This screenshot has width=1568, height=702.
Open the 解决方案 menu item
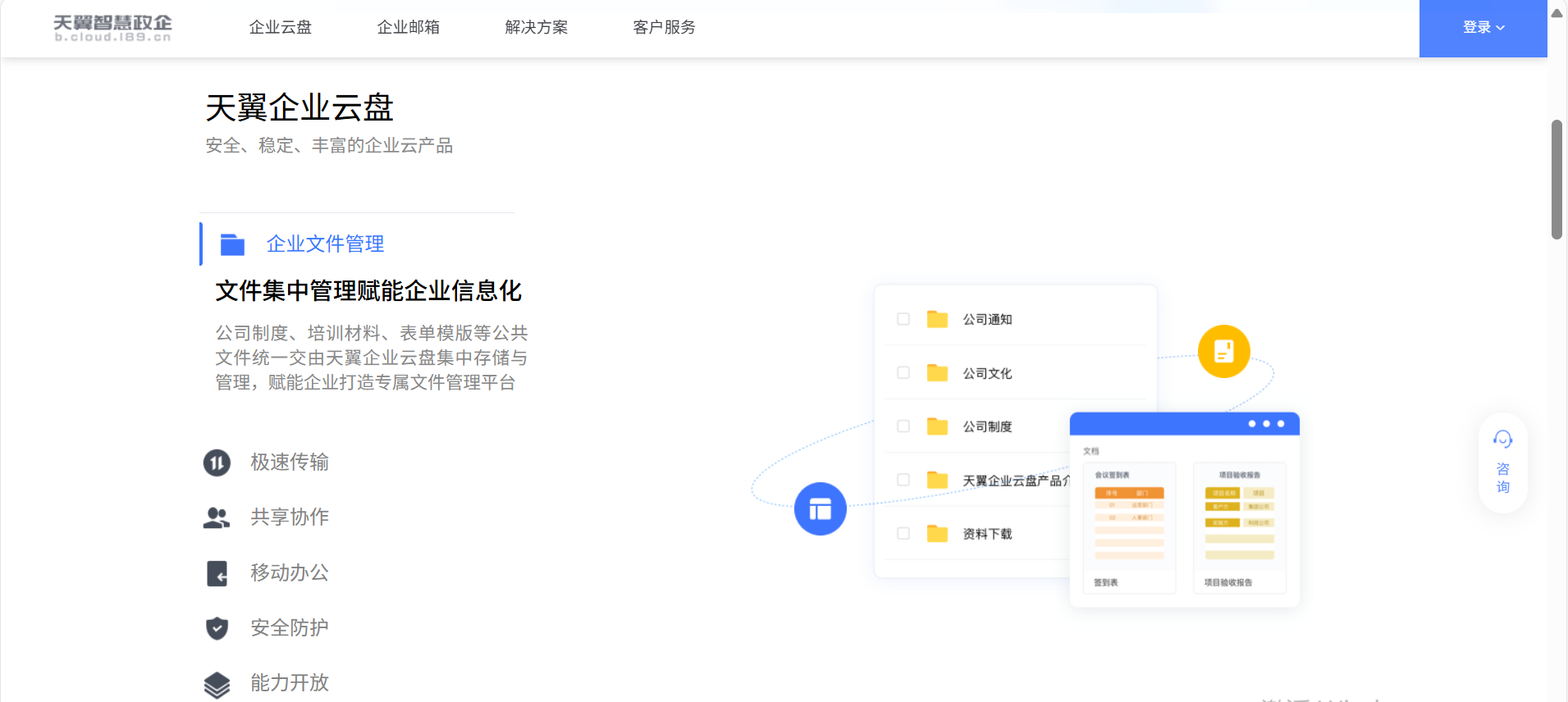[537, 27]
